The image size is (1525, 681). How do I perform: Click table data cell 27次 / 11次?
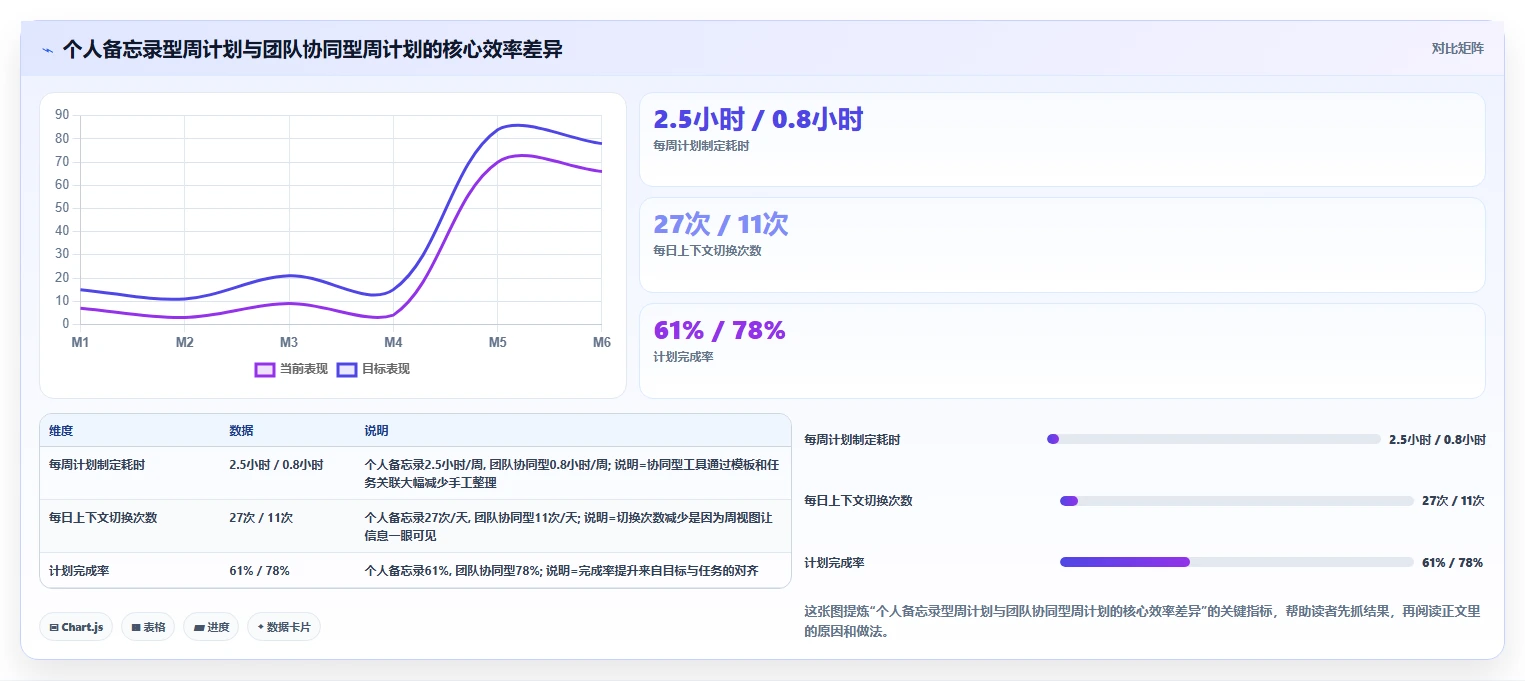pyautogui.click(x=261, y=518)
